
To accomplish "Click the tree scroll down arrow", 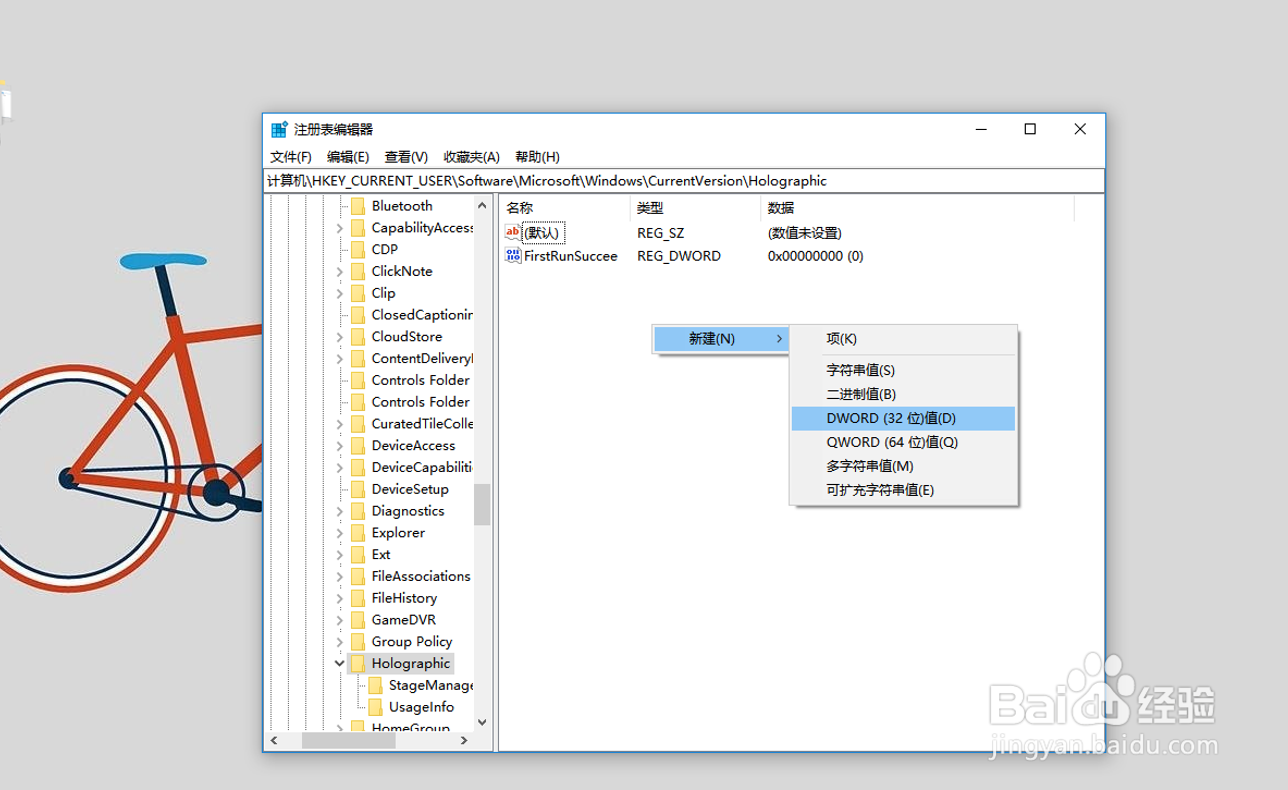I will pyautogui.click(x=482, y=722).
